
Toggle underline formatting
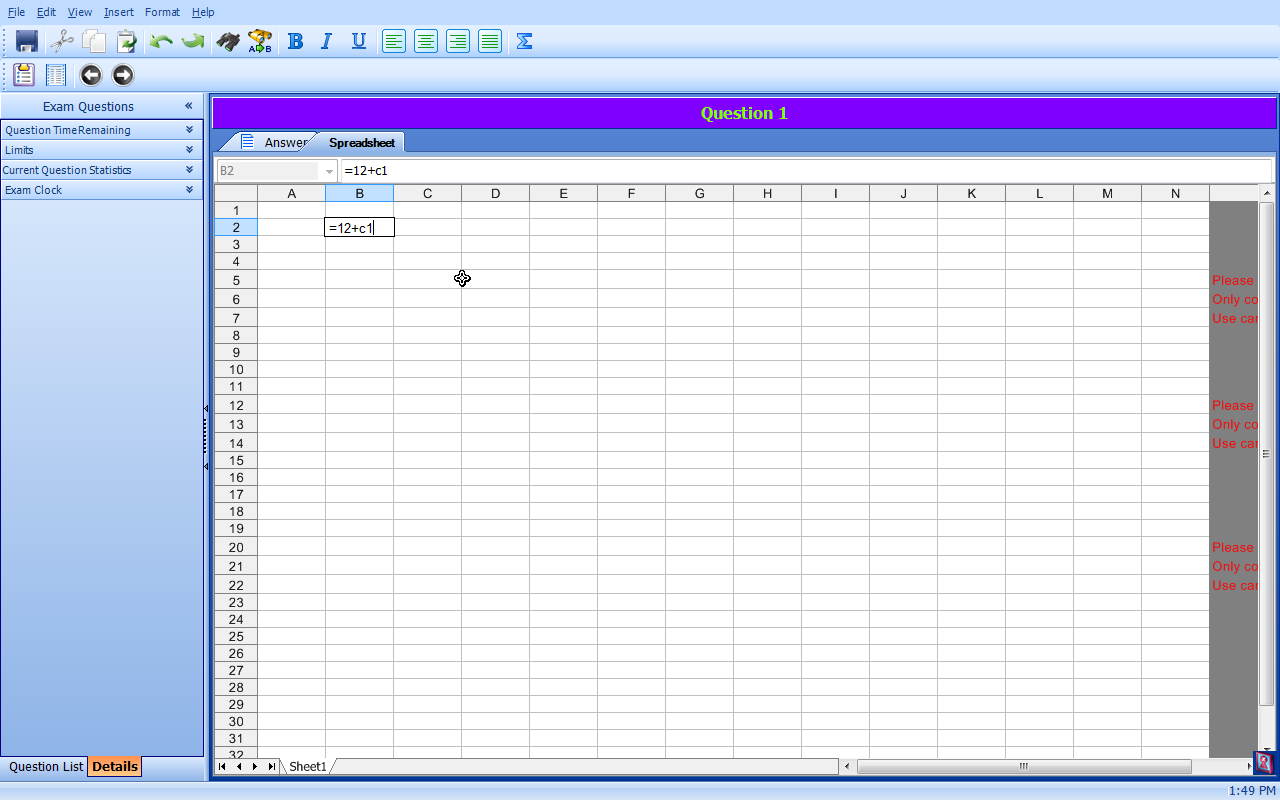click(x=359, y=41)
